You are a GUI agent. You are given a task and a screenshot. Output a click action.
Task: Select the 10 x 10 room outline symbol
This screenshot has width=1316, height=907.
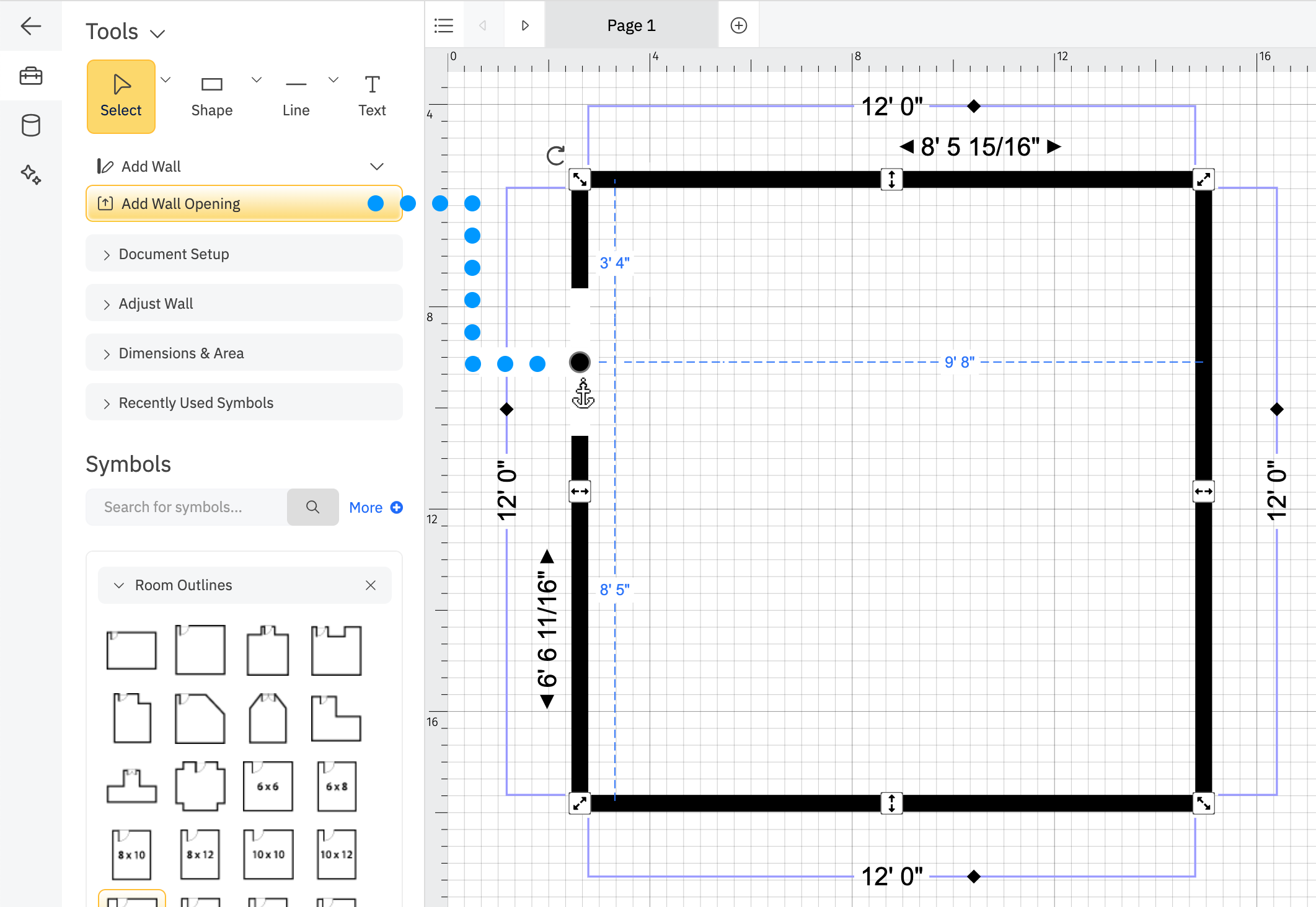[268, 854]
